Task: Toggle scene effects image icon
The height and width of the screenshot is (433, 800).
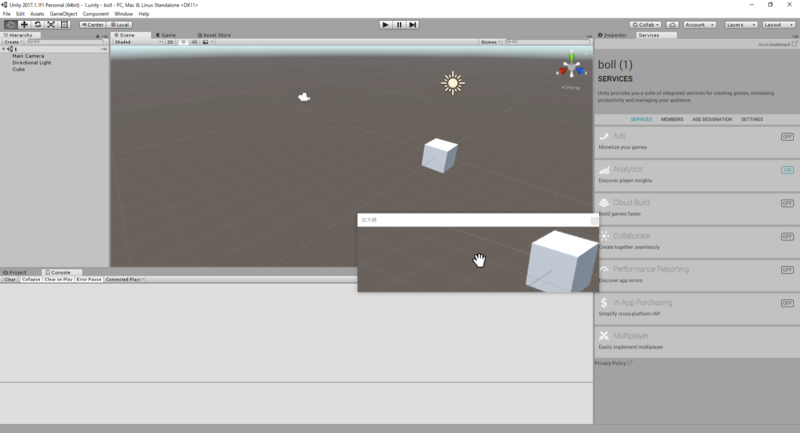Action: [x=206, y=42]
